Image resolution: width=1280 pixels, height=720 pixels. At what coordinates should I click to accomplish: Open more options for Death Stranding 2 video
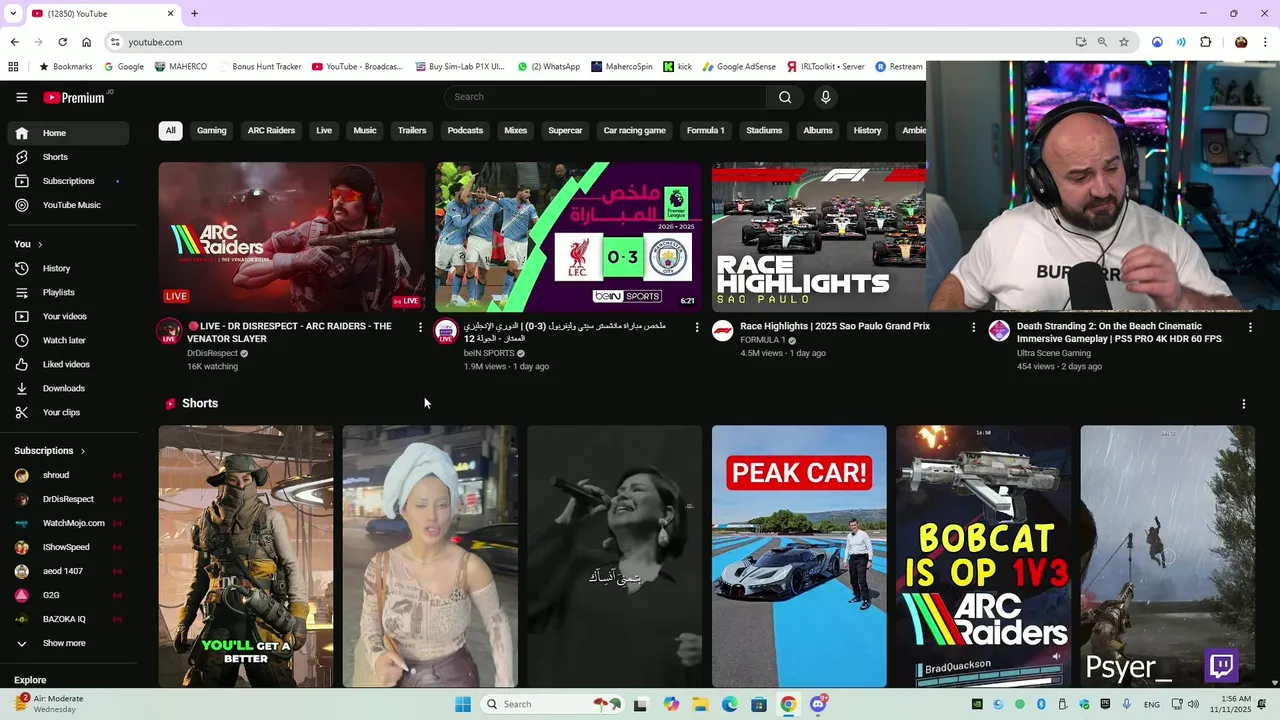pyautogui.click(x=1250, y=327)
